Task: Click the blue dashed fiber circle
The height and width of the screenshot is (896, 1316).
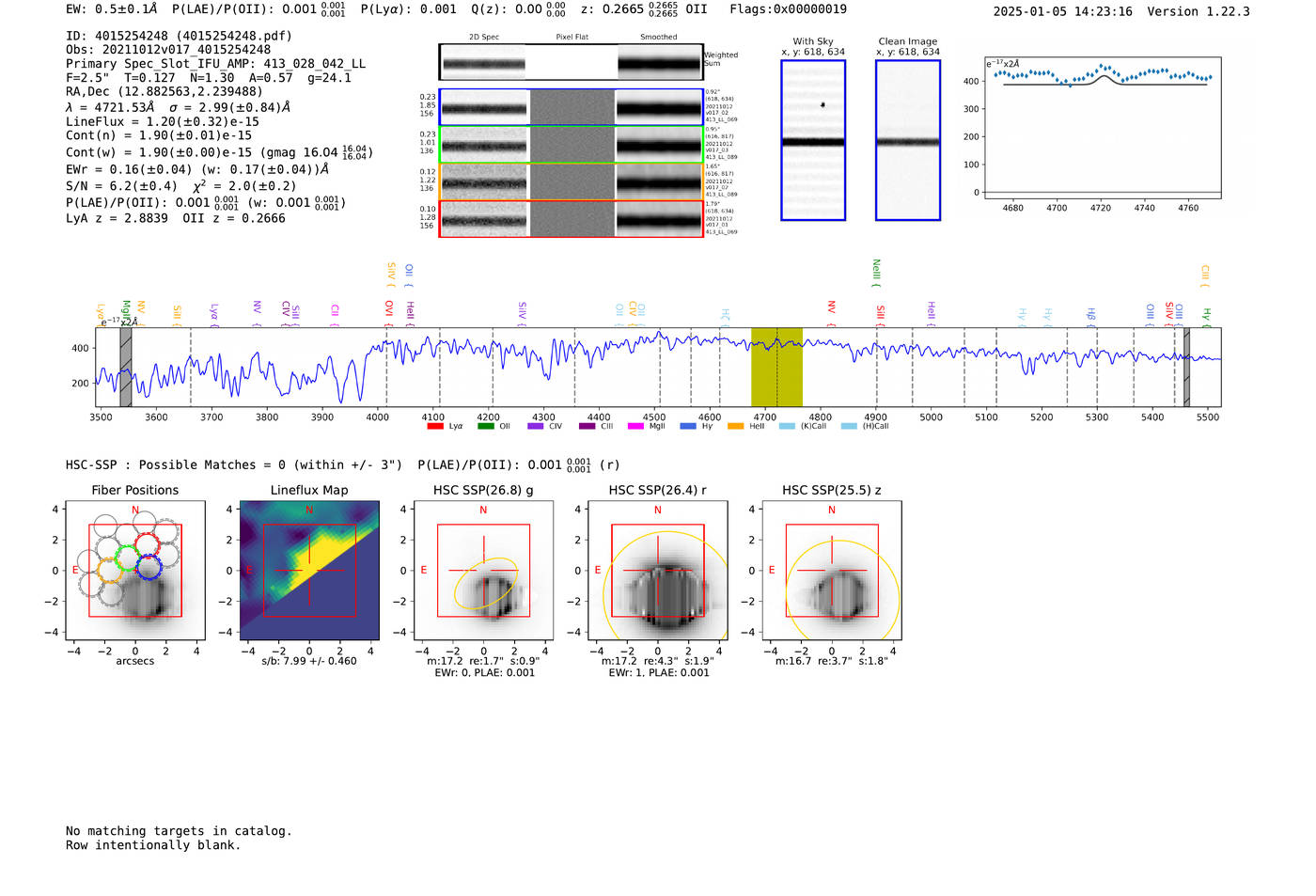Action: (x=149, y=566)
